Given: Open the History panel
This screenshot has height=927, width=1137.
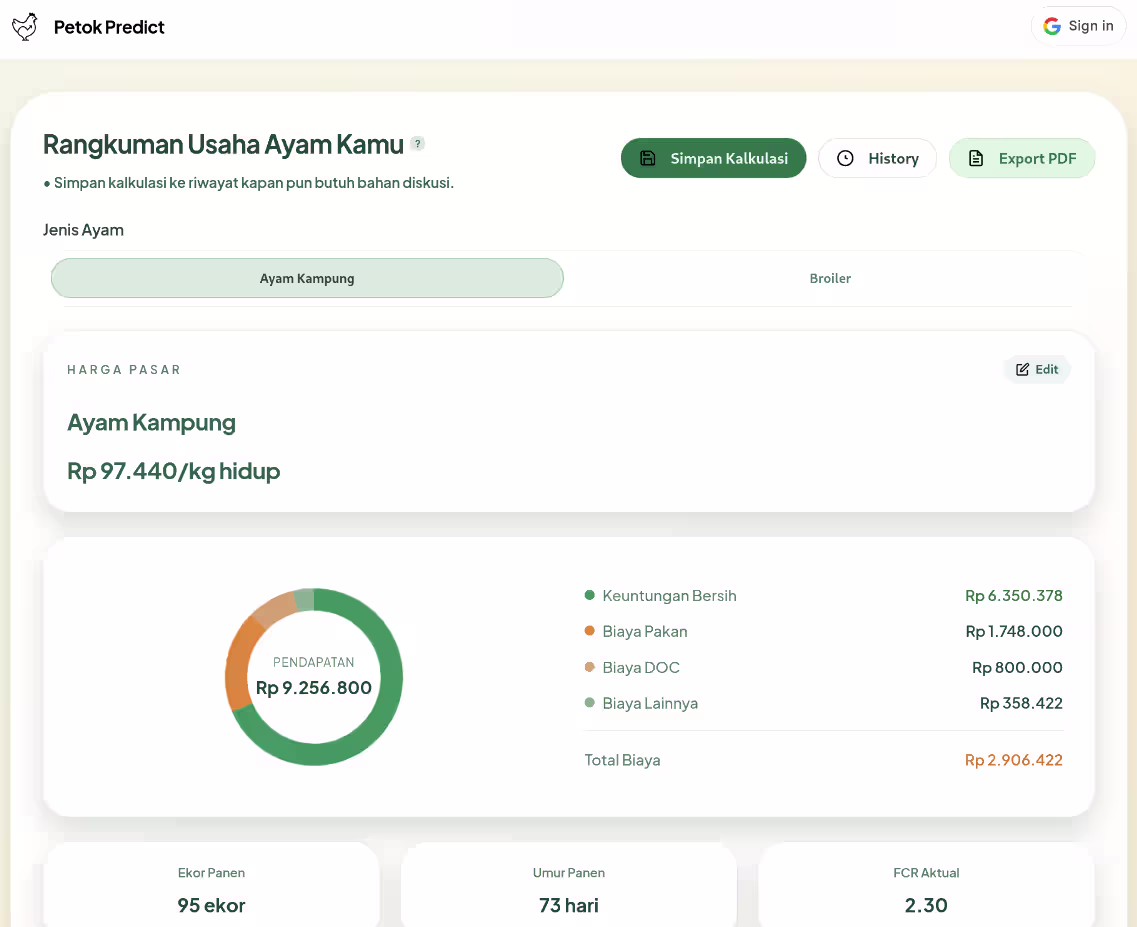Looking at the screenshot, I should coord(877,158).
